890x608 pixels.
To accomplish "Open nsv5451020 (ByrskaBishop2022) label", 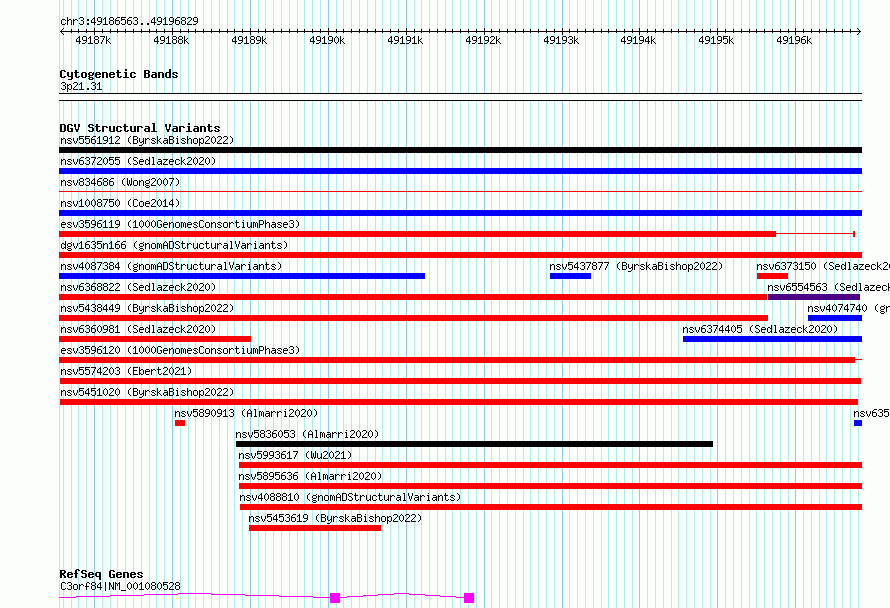I will (x=147, y=392).
